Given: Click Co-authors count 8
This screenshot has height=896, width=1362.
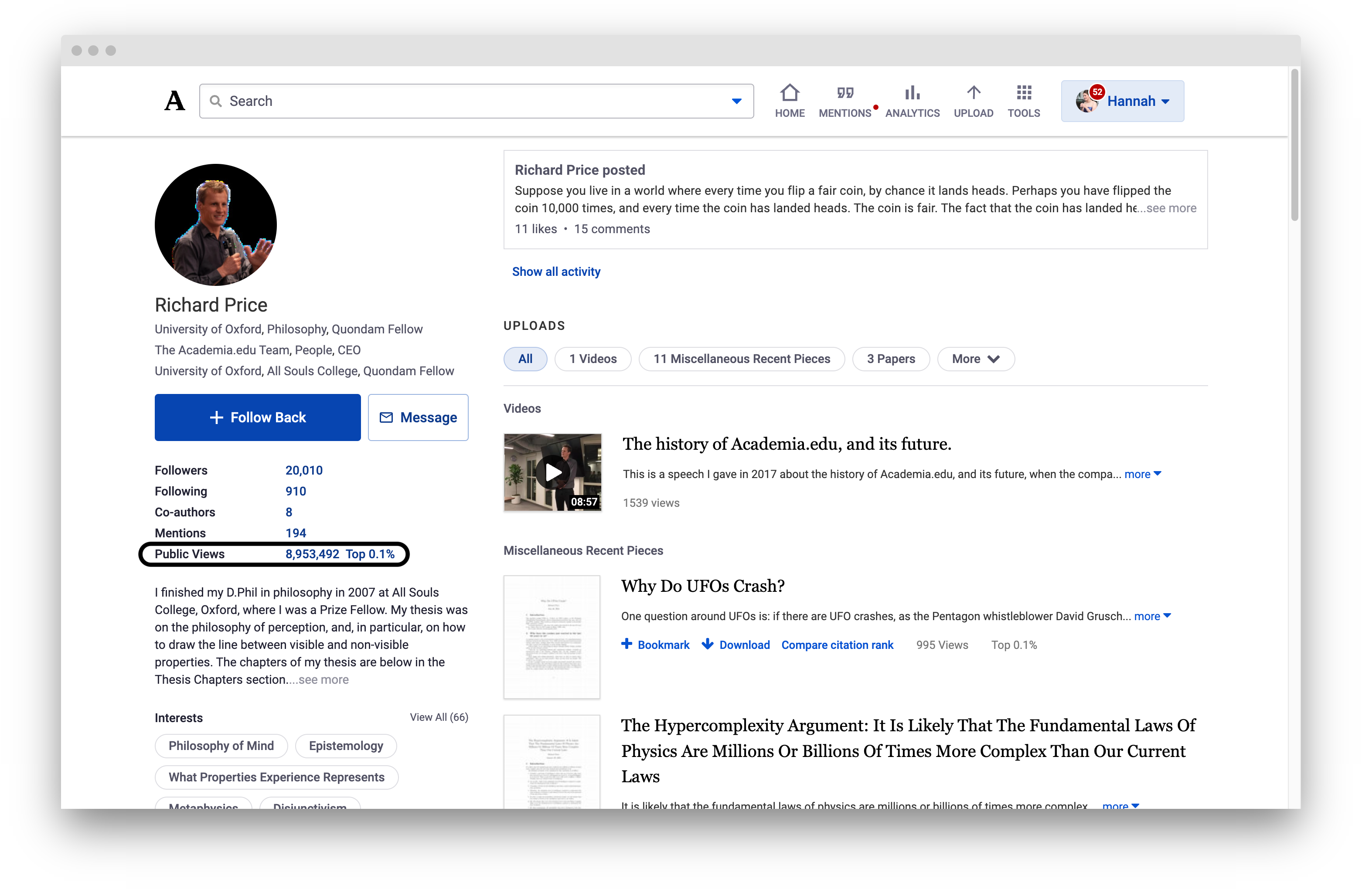Looking at the screenshot, I should pos(289,512).
